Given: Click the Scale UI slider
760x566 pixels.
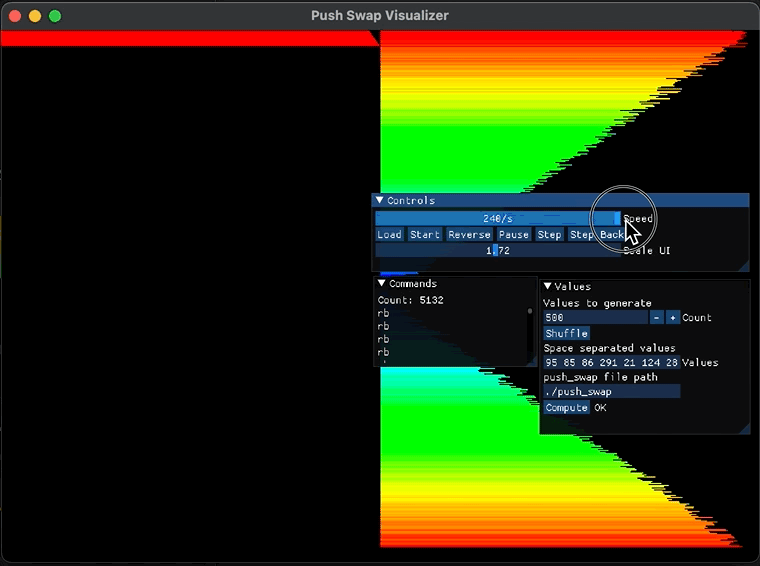Looking at the screenshot, I should pos(497,251).
